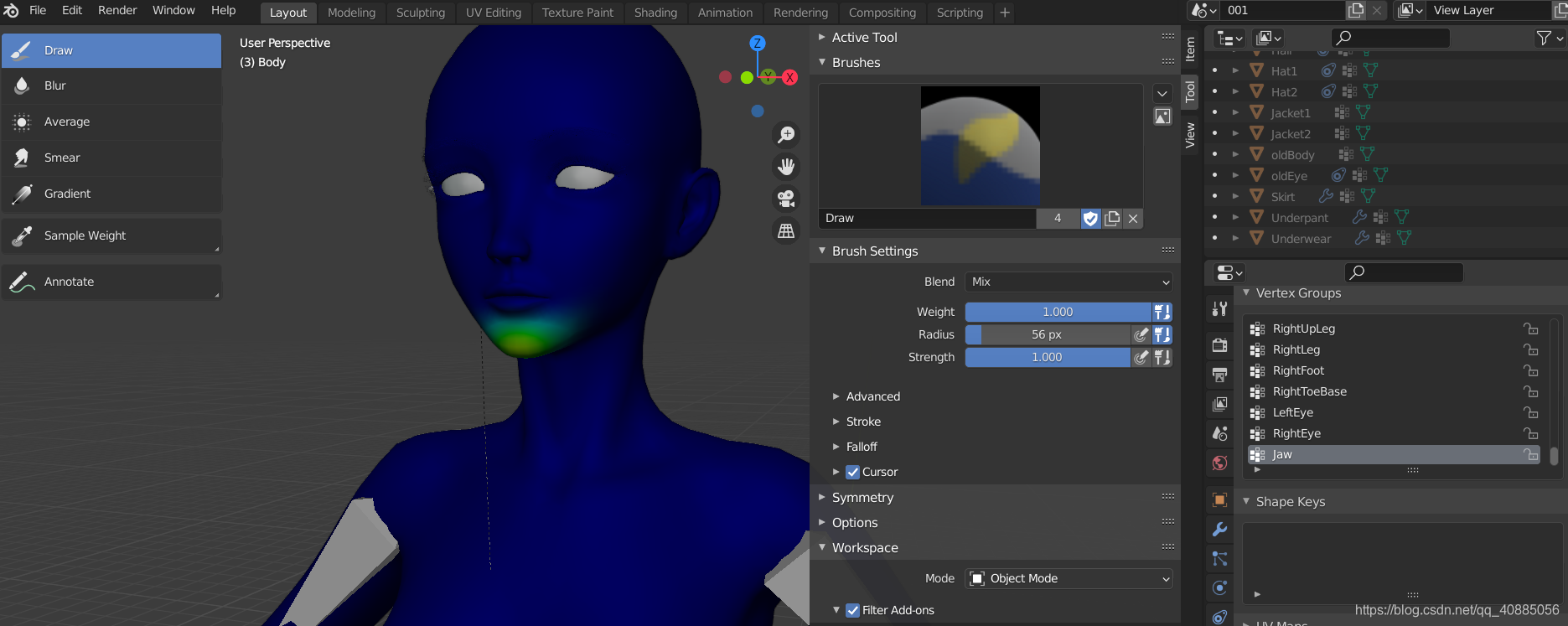
Task: Open the Physics properties tab
Action: coord(1219,587)
